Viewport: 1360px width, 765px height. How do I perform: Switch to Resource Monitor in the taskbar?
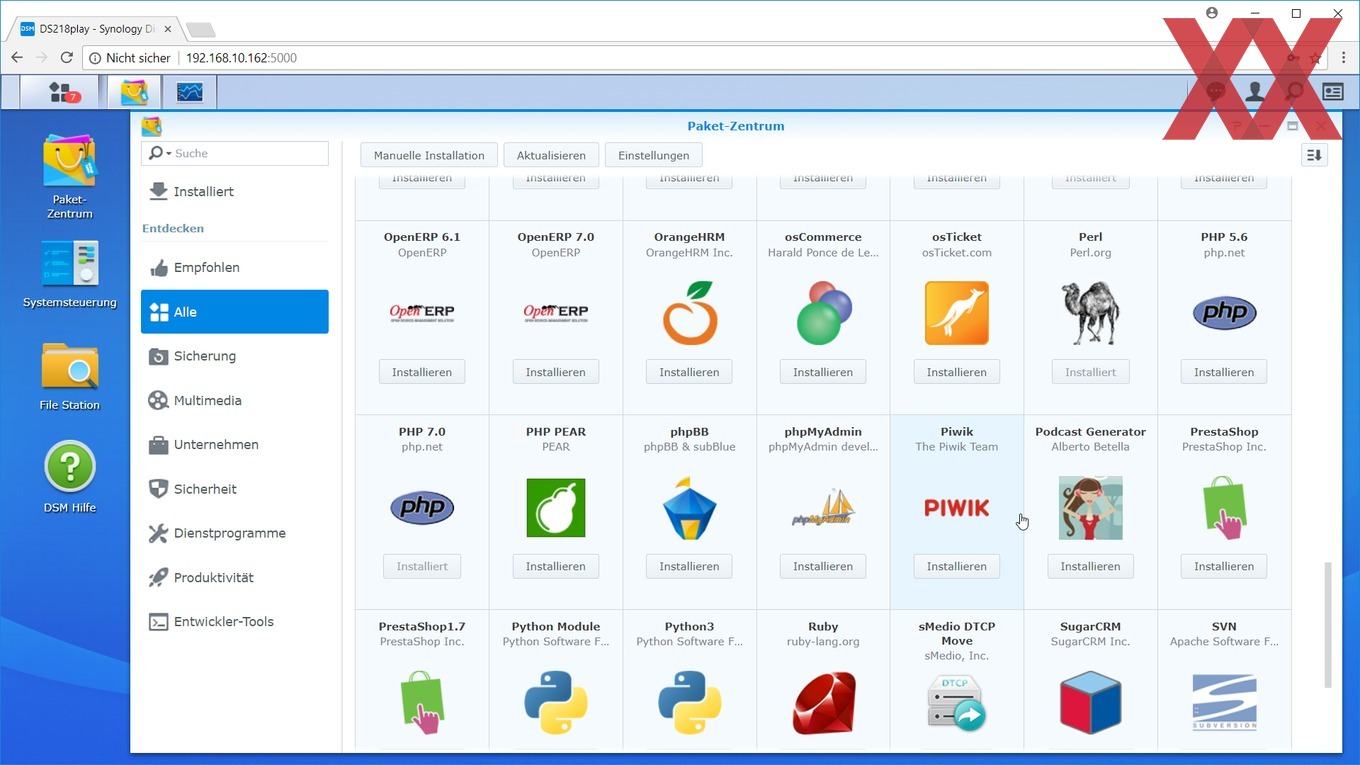(189, 92)
